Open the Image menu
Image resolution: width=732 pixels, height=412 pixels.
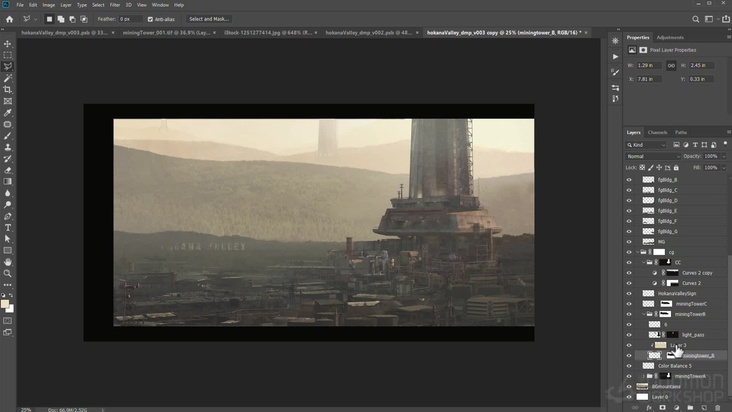[49, 5]
